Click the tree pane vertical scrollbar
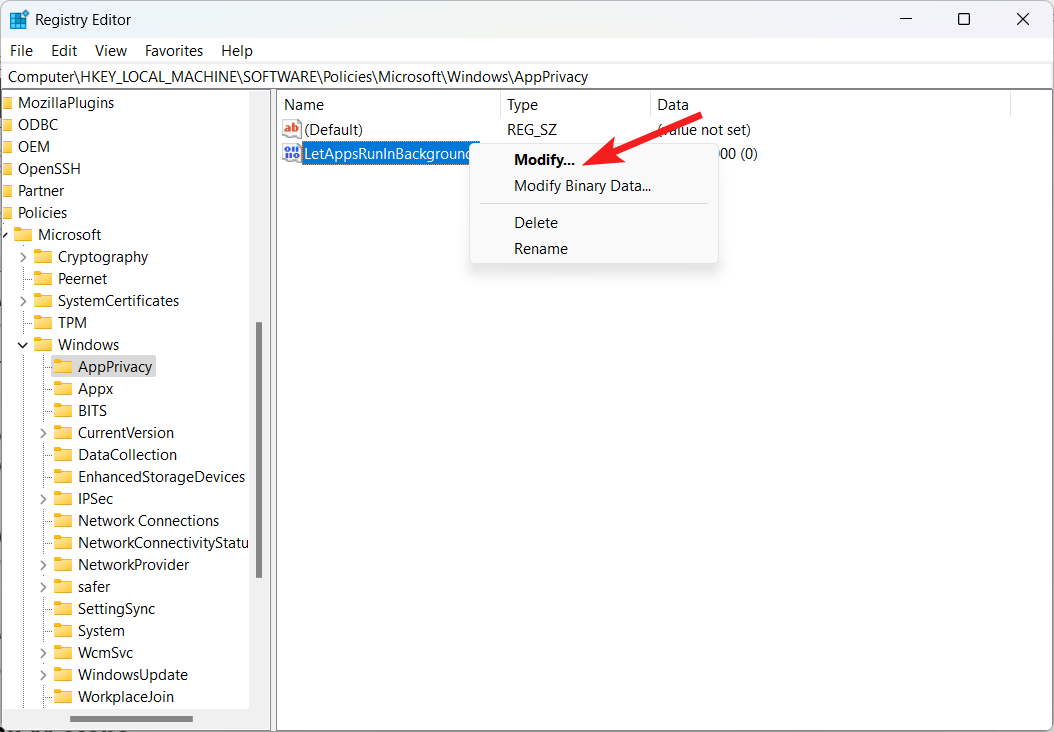This screenshot has height=732, width=1054. click(259, 449)
